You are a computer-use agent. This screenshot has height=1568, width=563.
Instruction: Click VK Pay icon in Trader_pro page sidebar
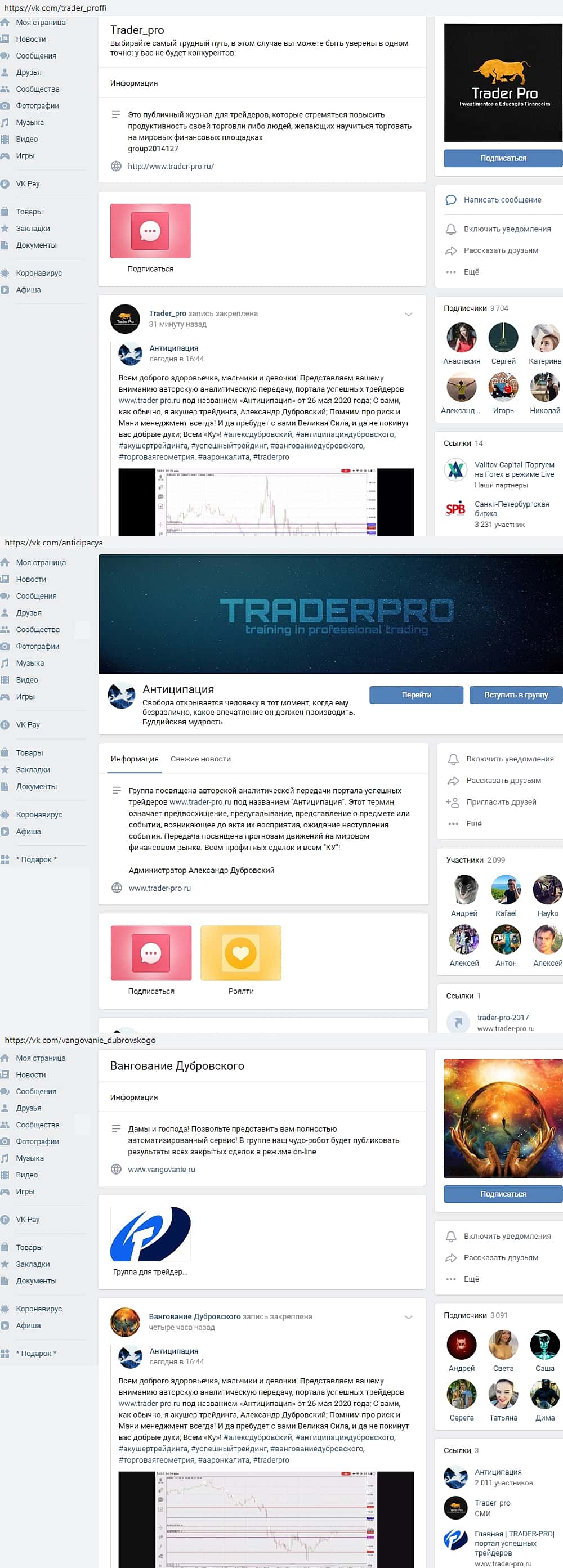[5, 184]
